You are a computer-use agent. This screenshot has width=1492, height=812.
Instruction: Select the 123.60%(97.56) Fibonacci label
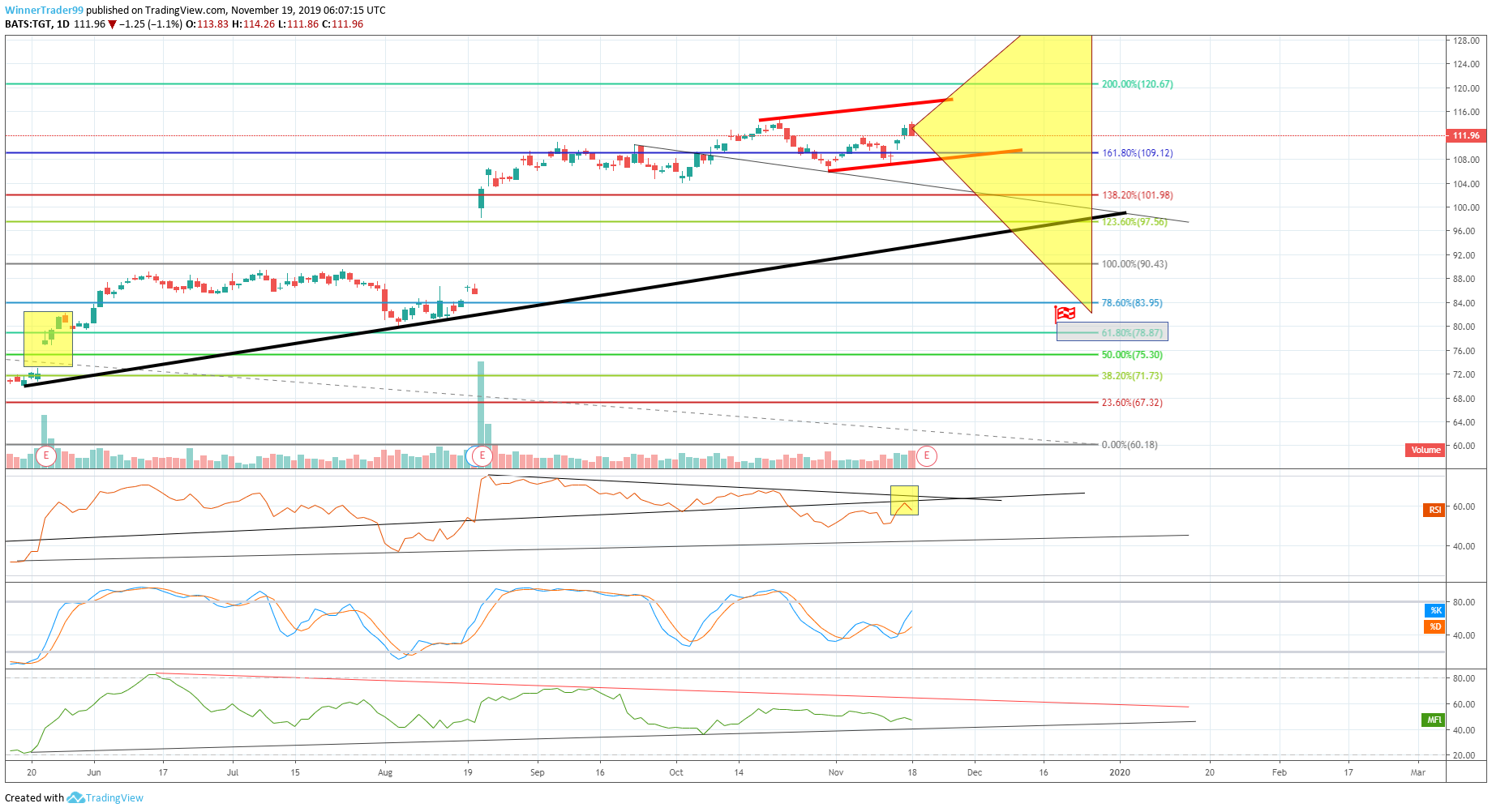click(1134, 222)
